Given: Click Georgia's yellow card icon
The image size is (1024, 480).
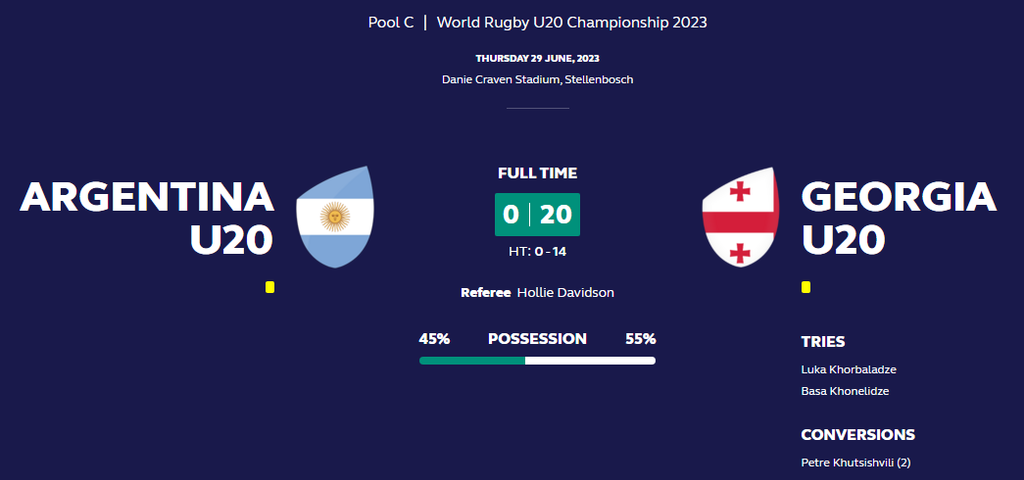Looking at the screenshot, I should tap(806, 287).
